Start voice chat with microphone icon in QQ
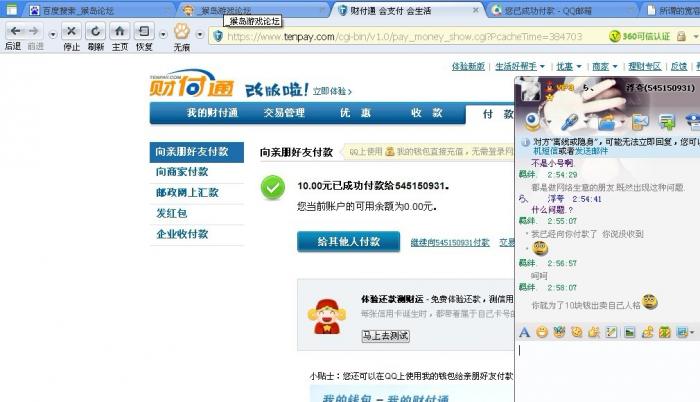The image size is (700, 402). (570, 121)
